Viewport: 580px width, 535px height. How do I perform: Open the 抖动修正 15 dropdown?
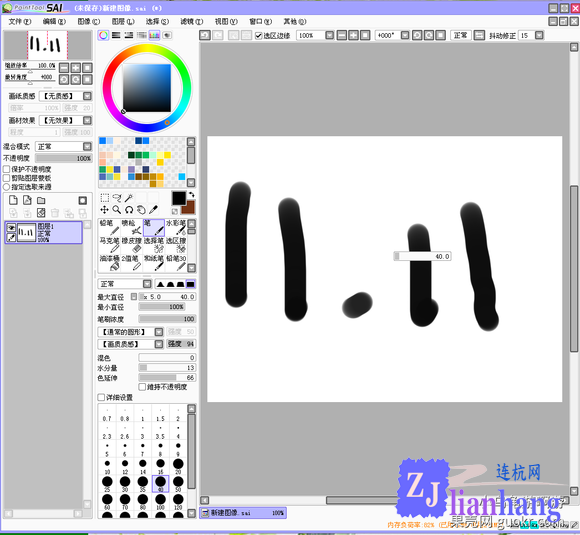[539, 35]
